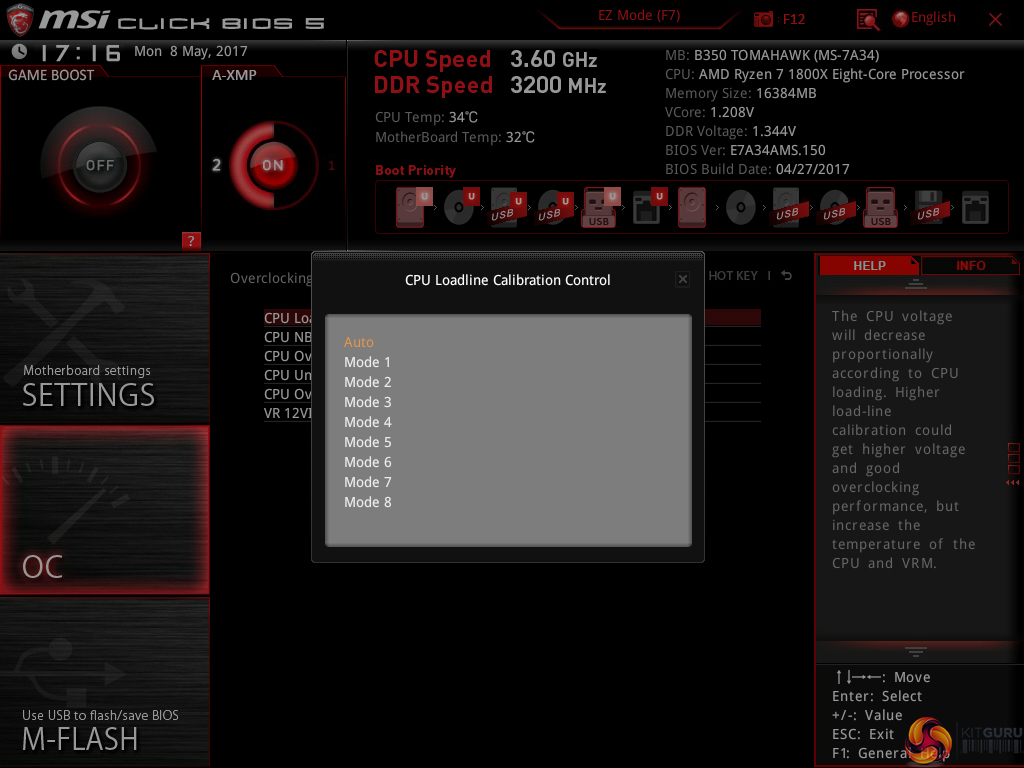Select UEFI CD/DVD boot device icon
The height and width of the screenshot is (768, 1024).
tap(460, 207)
